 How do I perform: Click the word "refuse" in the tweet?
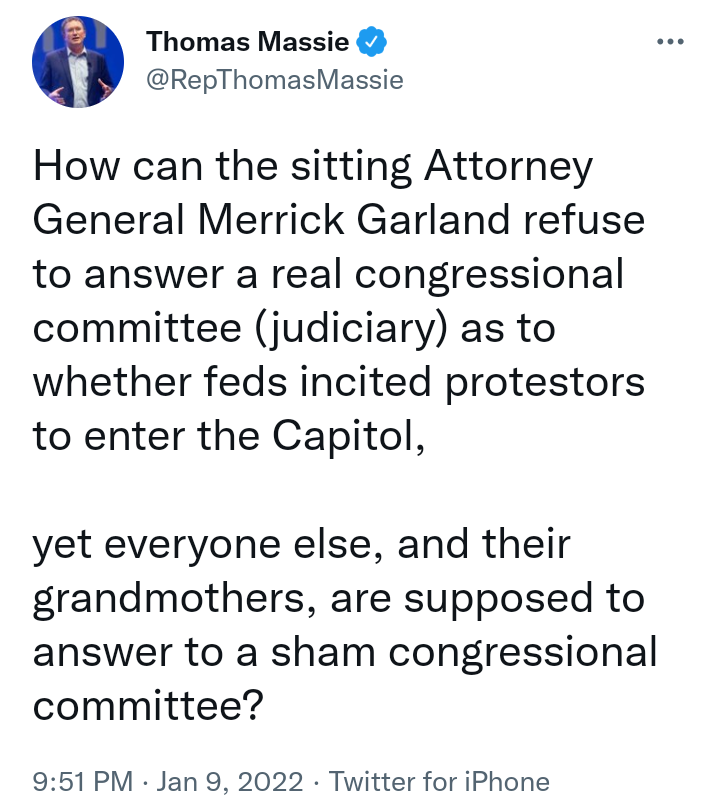click(x=584, y=219)
